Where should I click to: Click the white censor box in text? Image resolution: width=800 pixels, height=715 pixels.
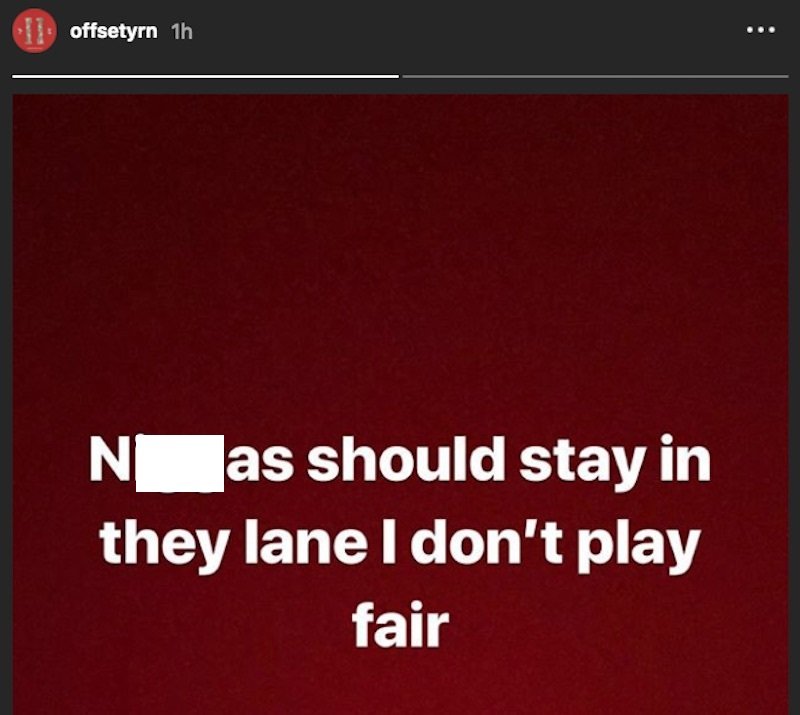(180, 463)
